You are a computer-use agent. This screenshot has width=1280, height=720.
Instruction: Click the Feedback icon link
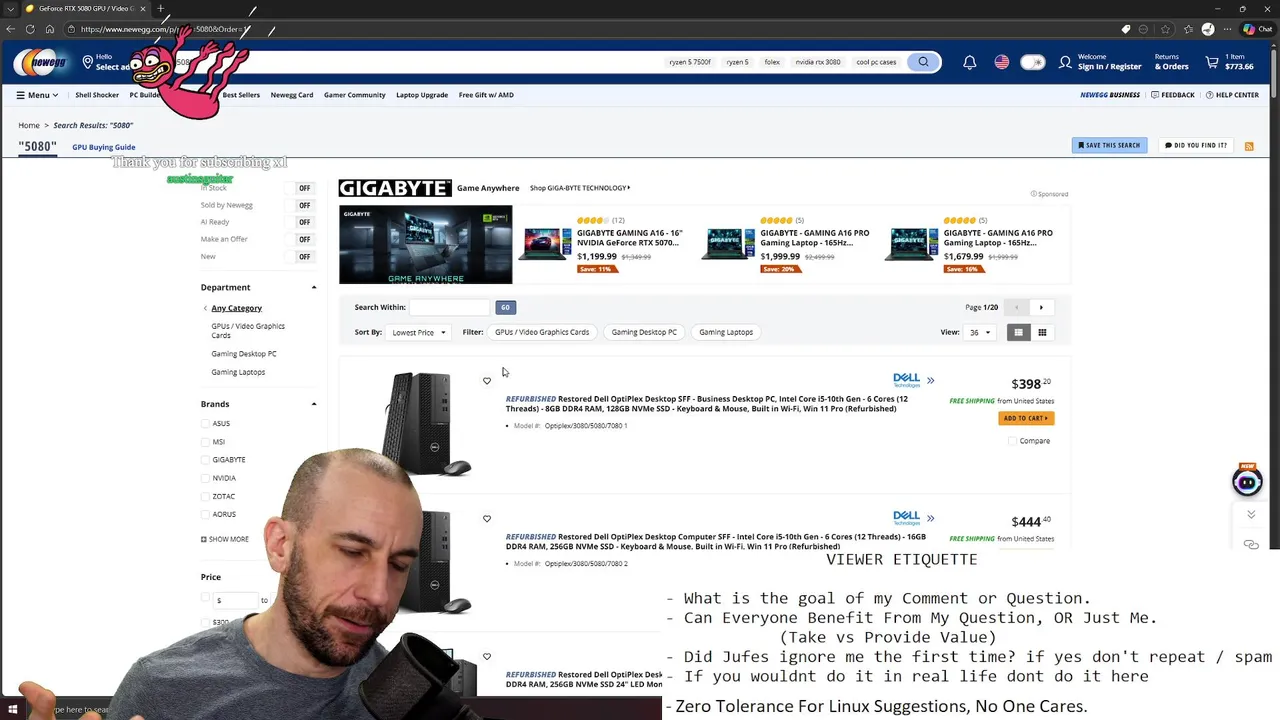(1173, 95)
